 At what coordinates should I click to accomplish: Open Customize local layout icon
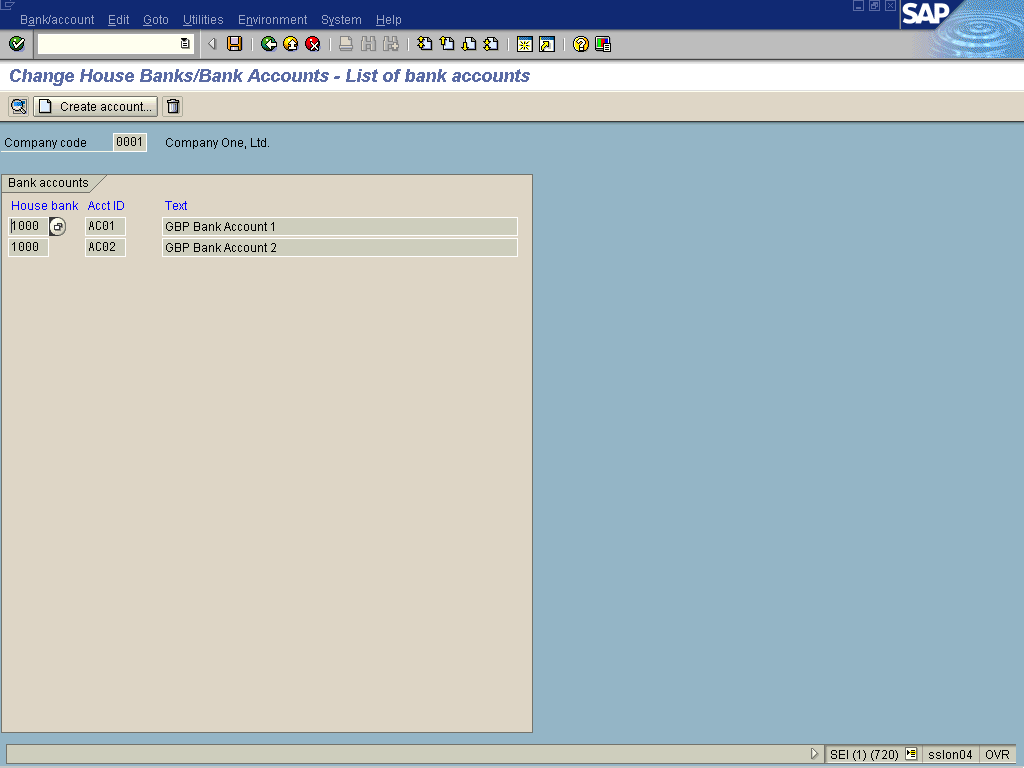point(603,44)
